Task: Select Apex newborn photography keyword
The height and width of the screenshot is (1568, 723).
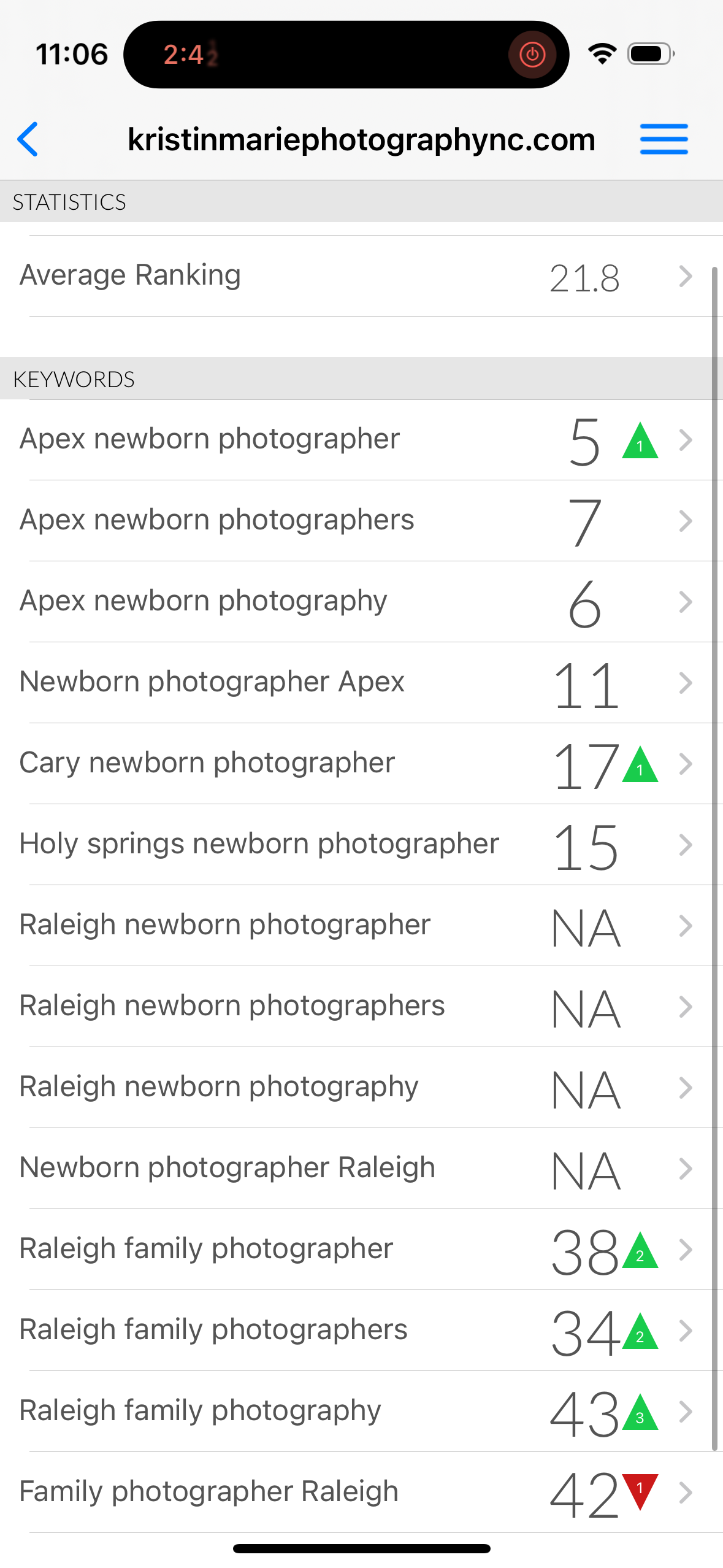Action: pos(204,601)
